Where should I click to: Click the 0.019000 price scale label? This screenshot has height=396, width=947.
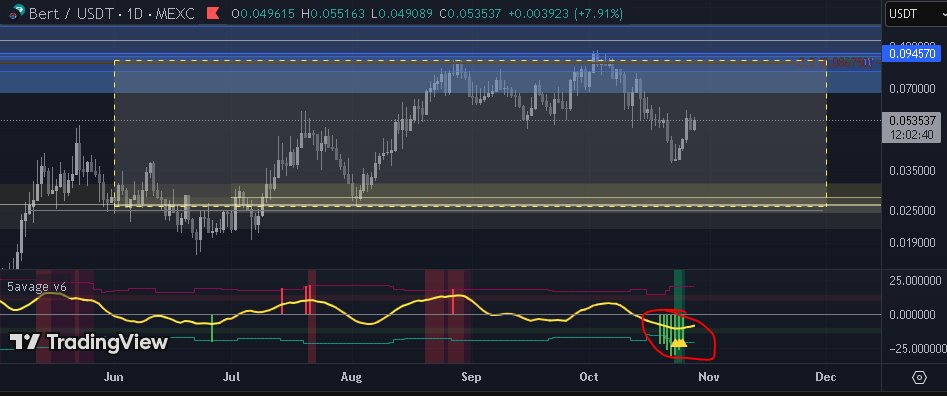coord(913,243)
